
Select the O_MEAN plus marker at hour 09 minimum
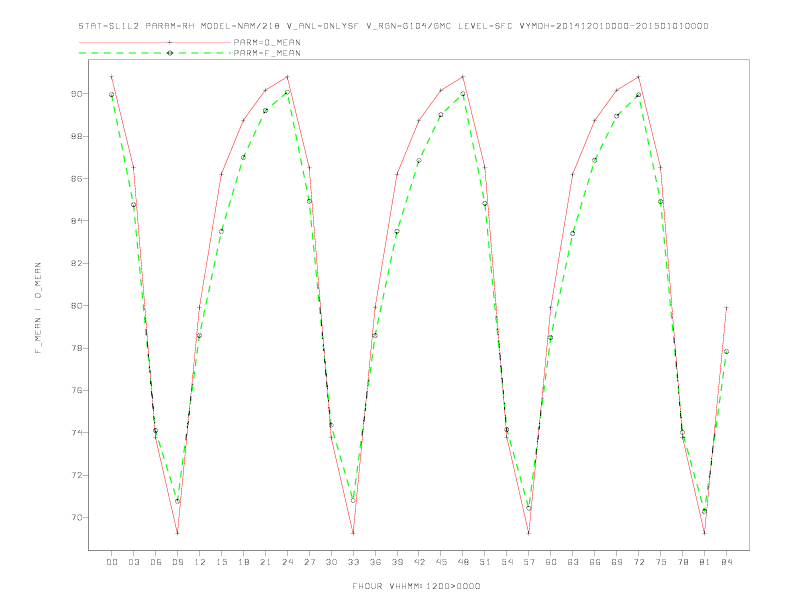click(177, 533)
